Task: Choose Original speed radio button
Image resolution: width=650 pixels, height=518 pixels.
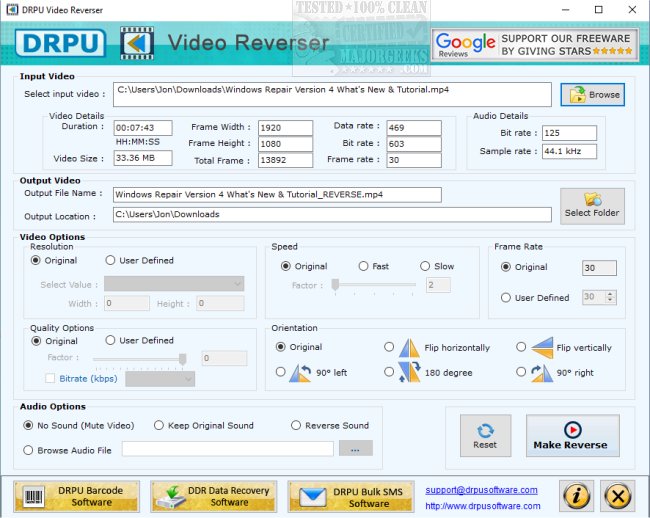Action: point(286,266)
